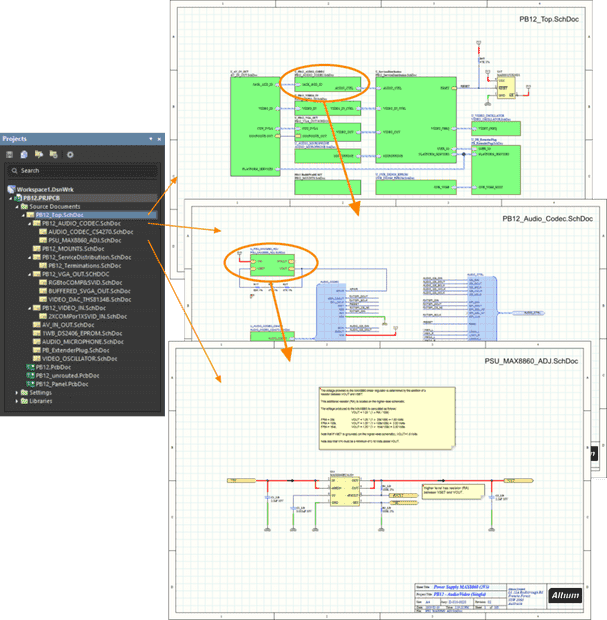Click the open project folder icon
The height and width of the screenshot is (620, 607).
click(39, 154)
